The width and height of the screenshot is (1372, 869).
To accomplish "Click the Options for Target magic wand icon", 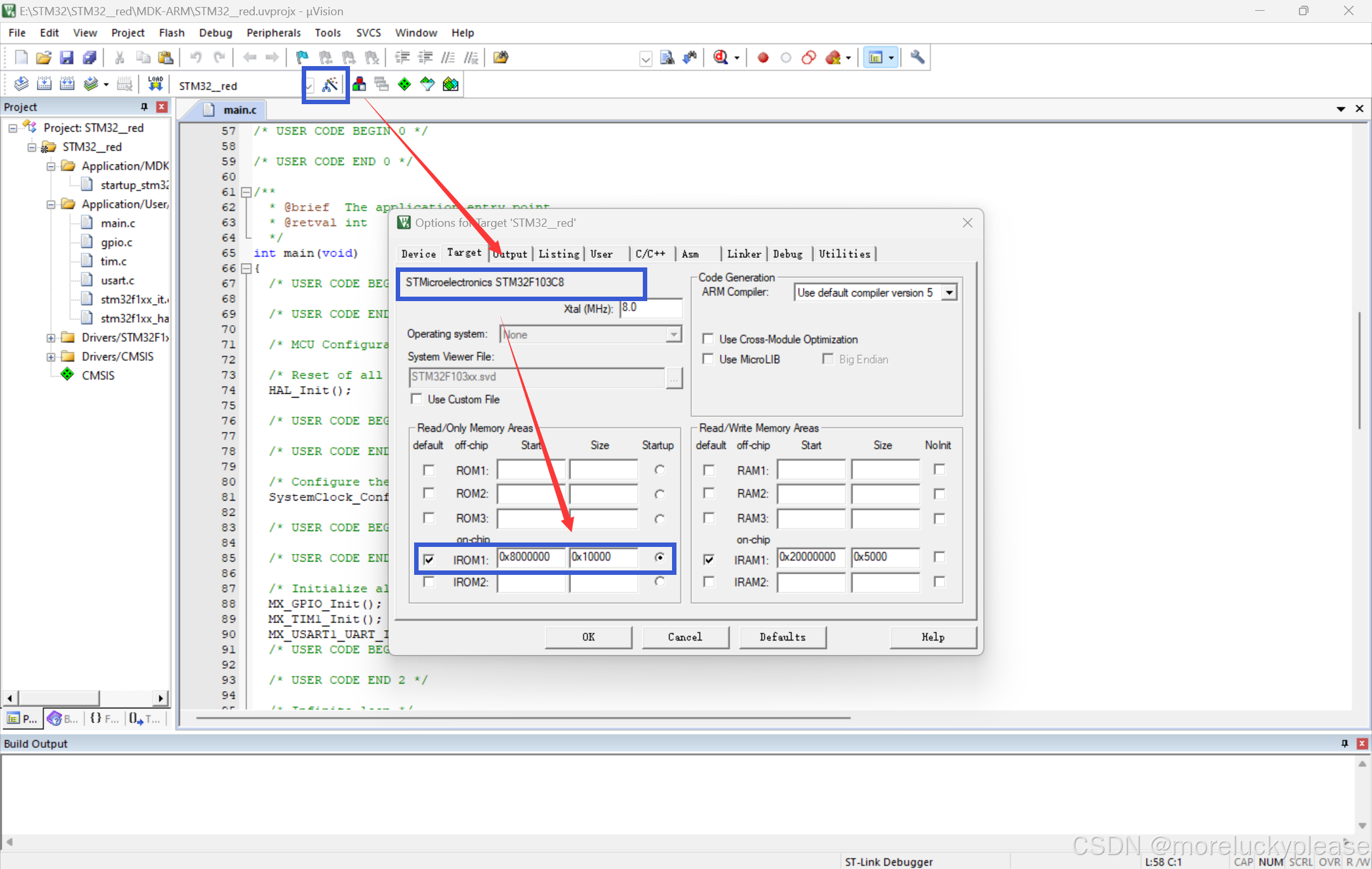I will (330, 84).
